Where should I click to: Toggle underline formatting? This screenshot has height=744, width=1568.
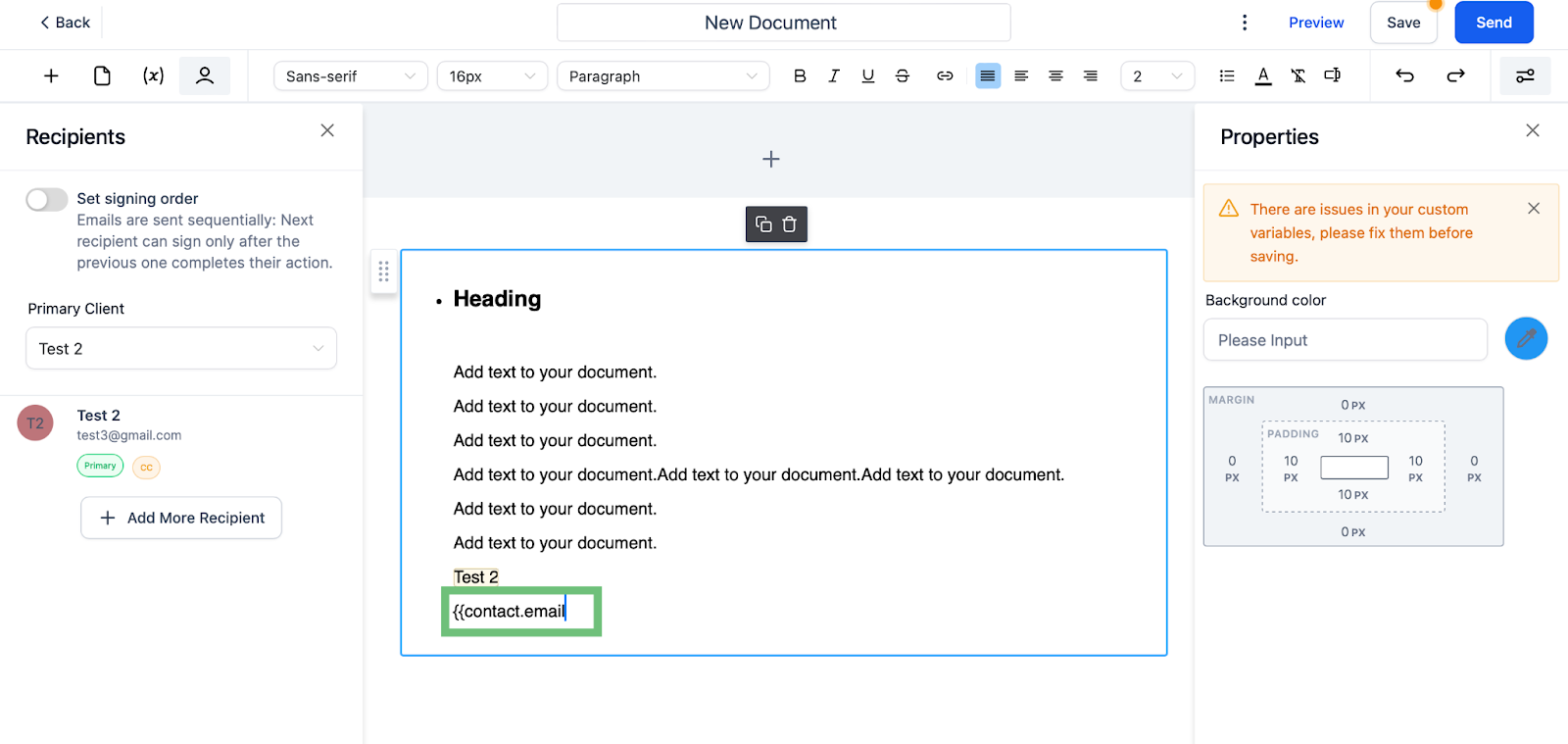tap(868, 75)
